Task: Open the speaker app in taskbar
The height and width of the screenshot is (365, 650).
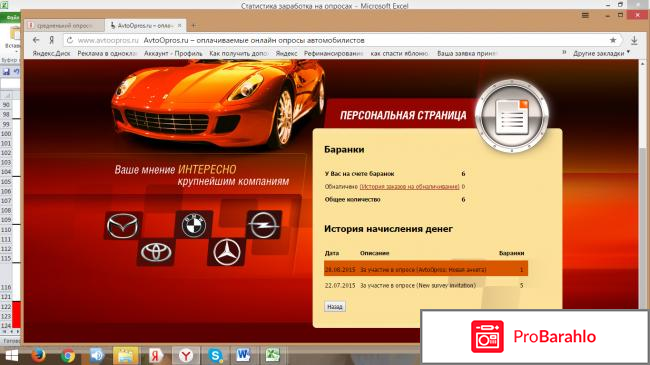Action: 97,355
